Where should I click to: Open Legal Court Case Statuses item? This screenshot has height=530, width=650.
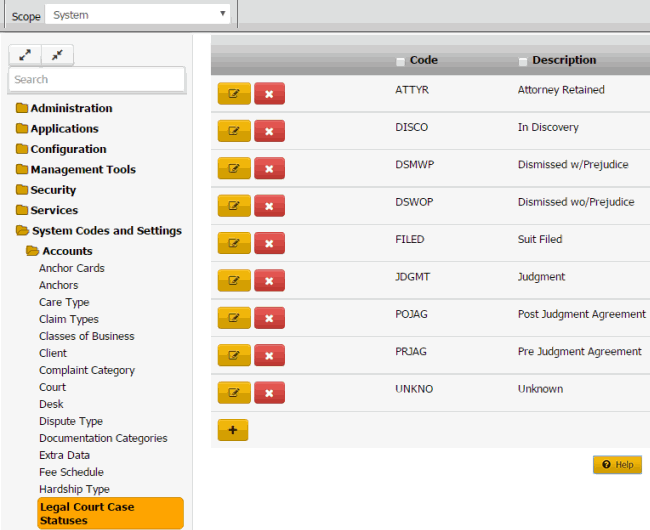pos(86,513)
